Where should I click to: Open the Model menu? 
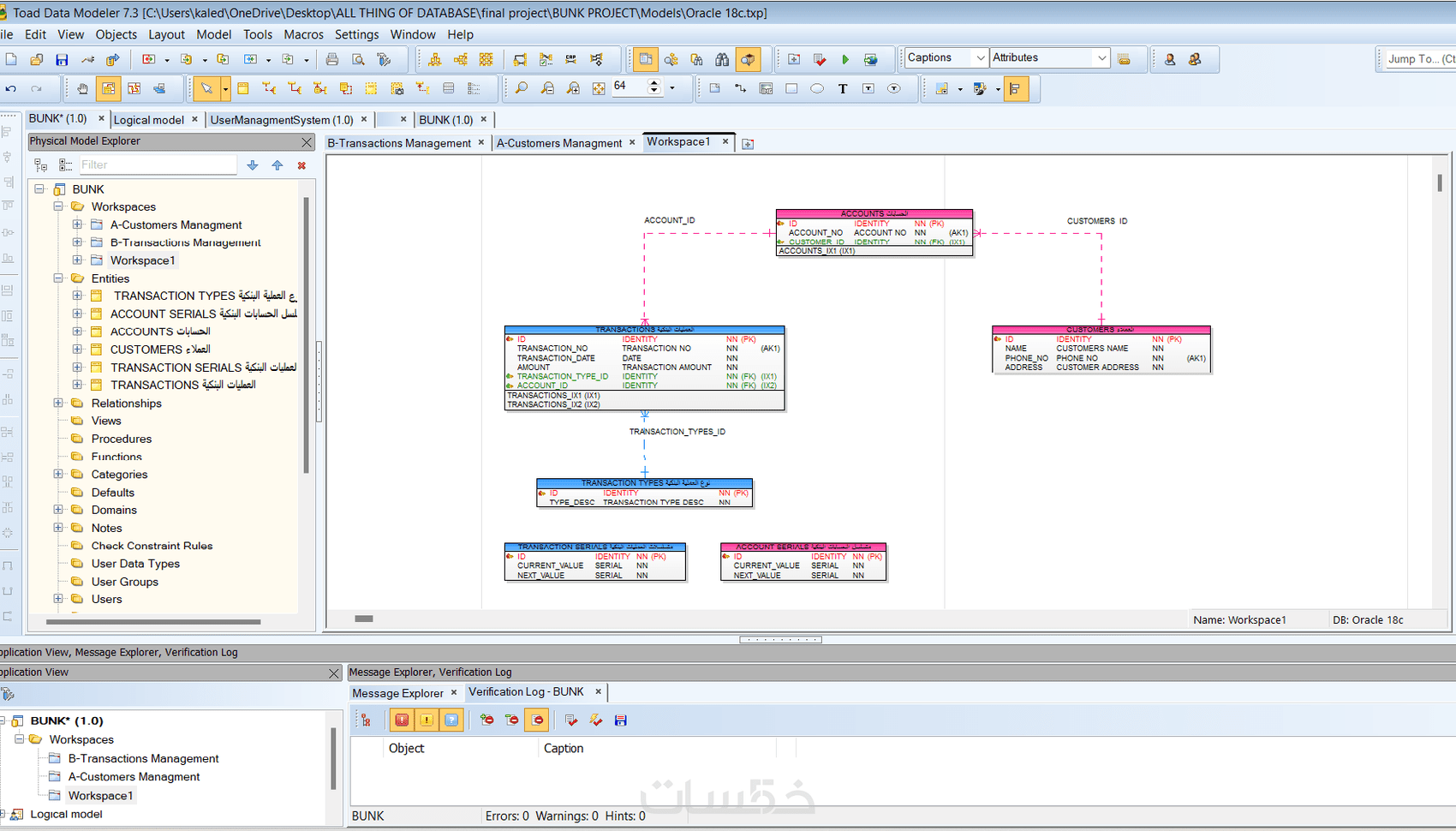213,34
